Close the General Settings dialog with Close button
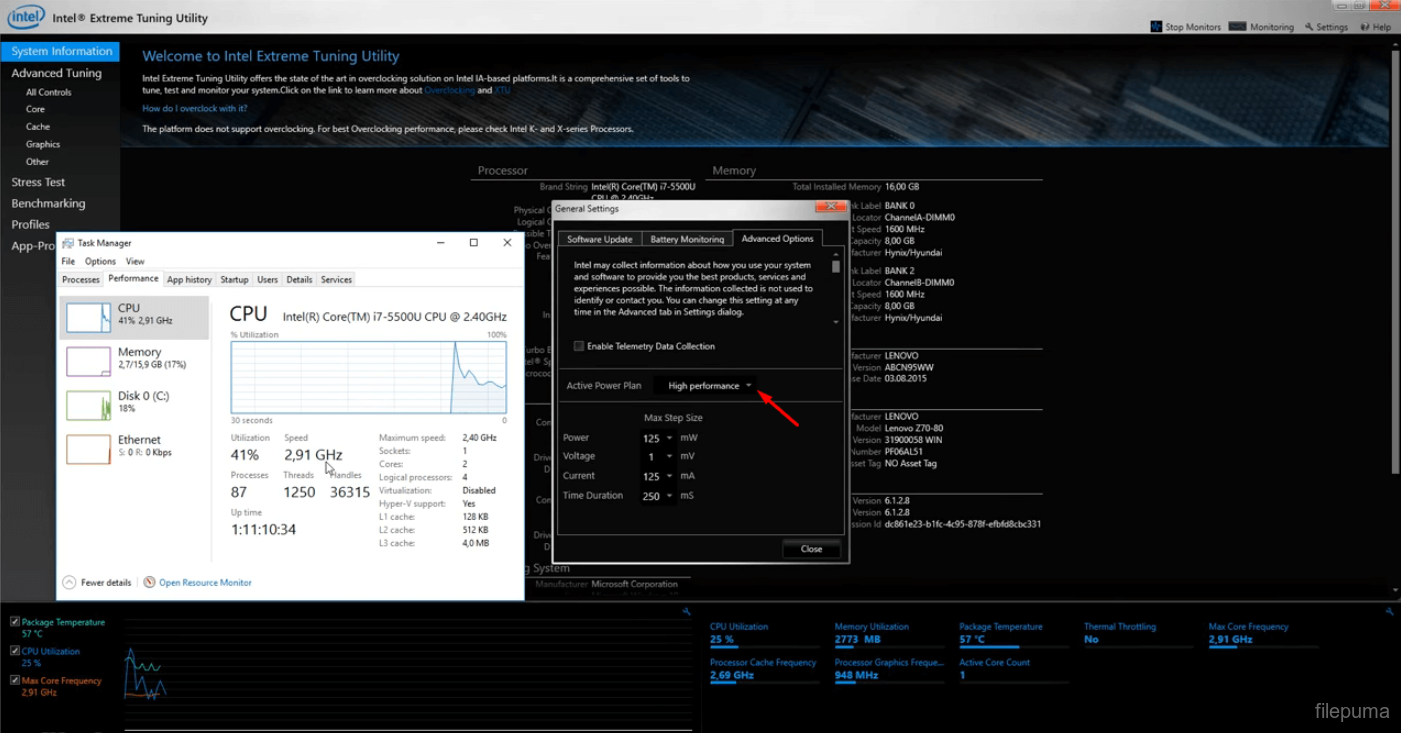Viewport: 1401px width, 733px height. click(811, 549)
